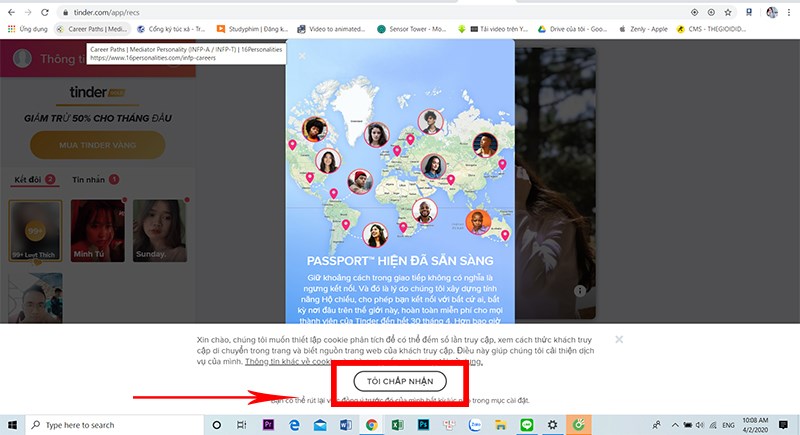Viewport: 800px width, 435px height.
Task: Click the padlock icon beside tinder.com
Action: [x=65, y=12]
